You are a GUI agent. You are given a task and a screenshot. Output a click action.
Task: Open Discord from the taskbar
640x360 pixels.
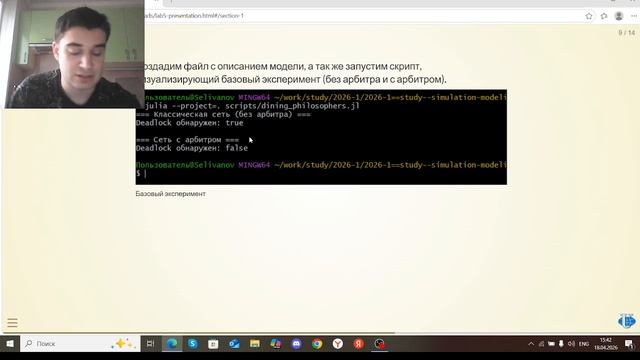296,344
